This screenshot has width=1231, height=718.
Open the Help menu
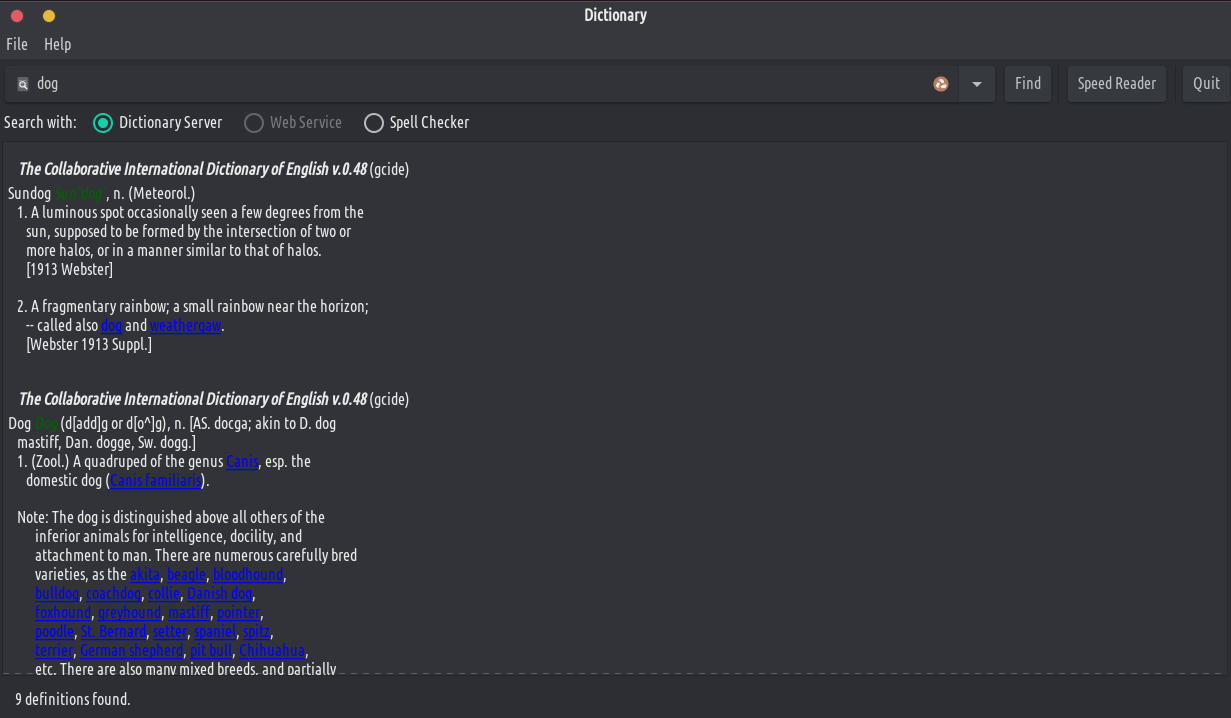click(x=57, y=44)
